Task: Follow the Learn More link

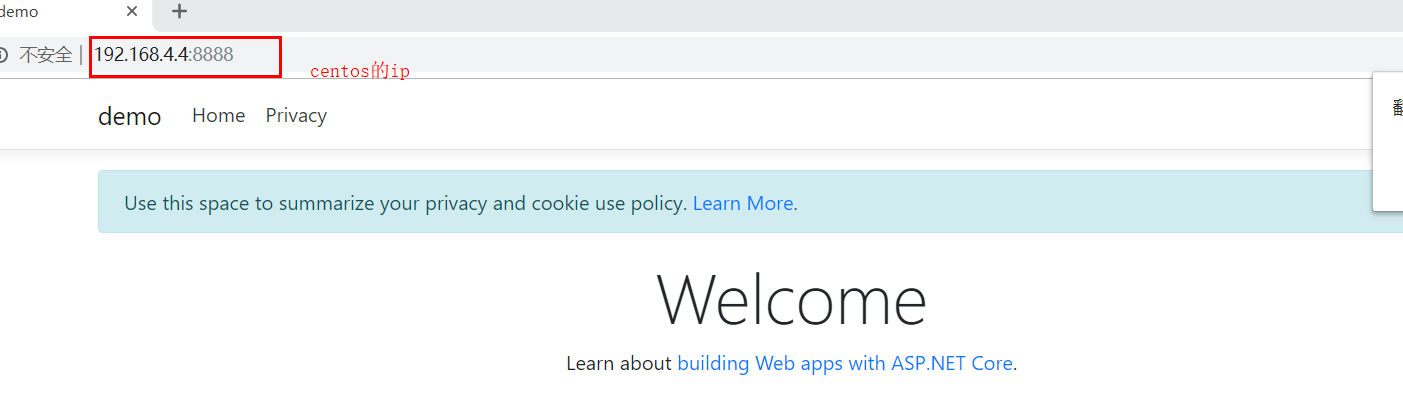Action: [742, 203]
